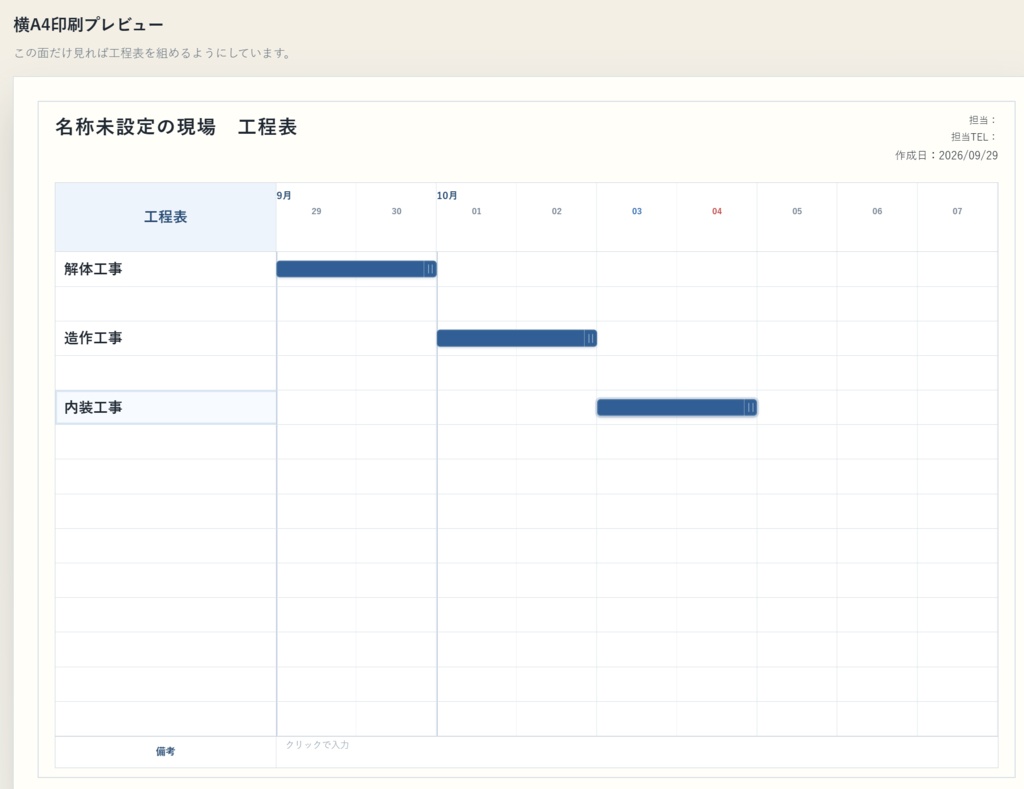1024x789 pixels.
Task: Grab the resize handle on 内装工事 bar
Action: 750,408
